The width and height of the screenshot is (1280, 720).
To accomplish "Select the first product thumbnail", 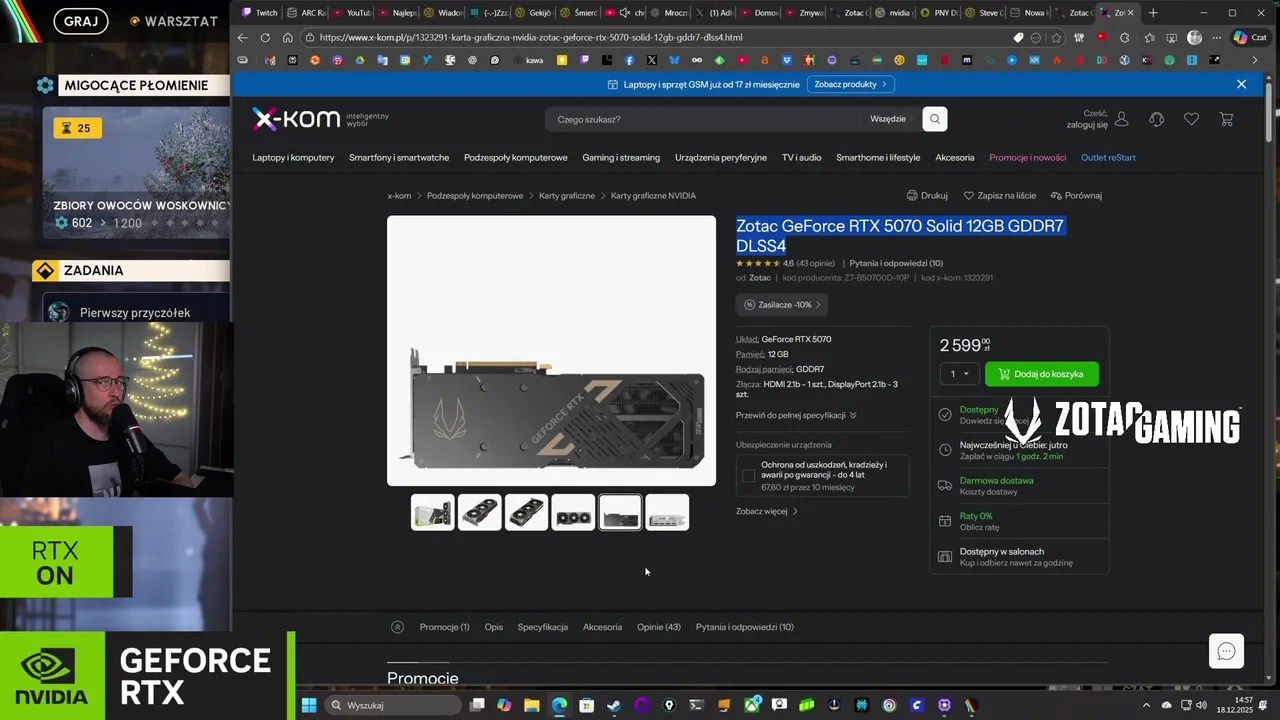I will (433, 513).
